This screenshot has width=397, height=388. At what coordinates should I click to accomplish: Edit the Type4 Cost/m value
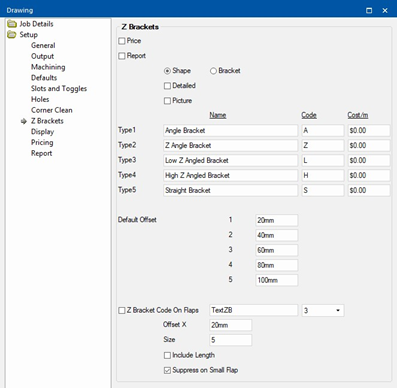[369, 175]
